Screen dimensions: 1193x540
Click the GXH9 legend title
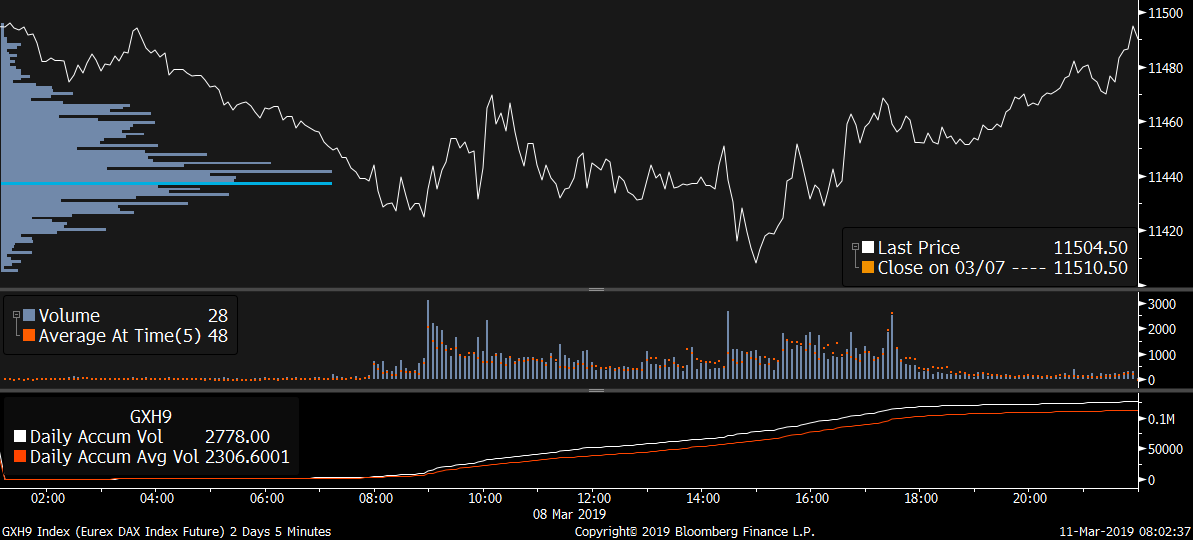(151, 413)
